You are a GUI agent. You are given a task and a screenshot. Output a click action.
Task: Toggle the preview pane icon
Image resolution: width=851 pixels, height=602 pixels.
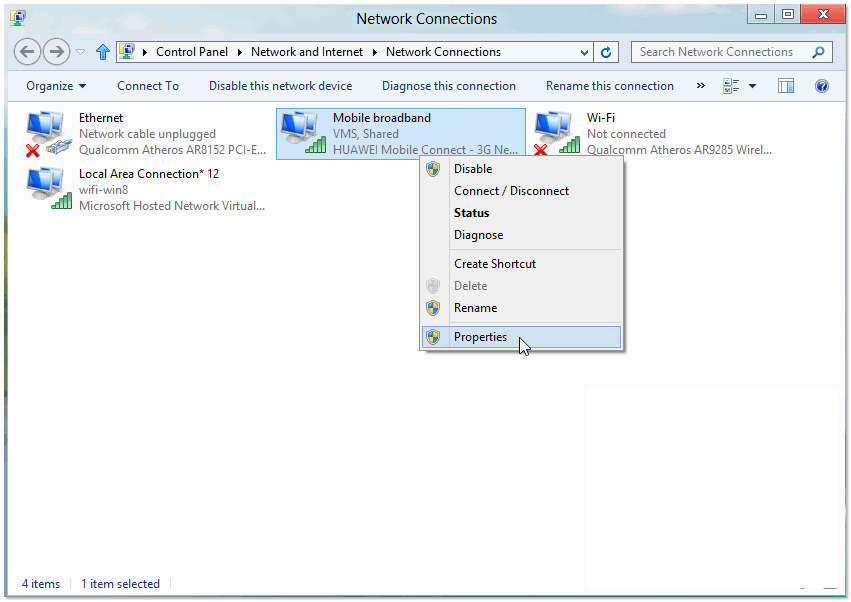[x=786, y=86]
